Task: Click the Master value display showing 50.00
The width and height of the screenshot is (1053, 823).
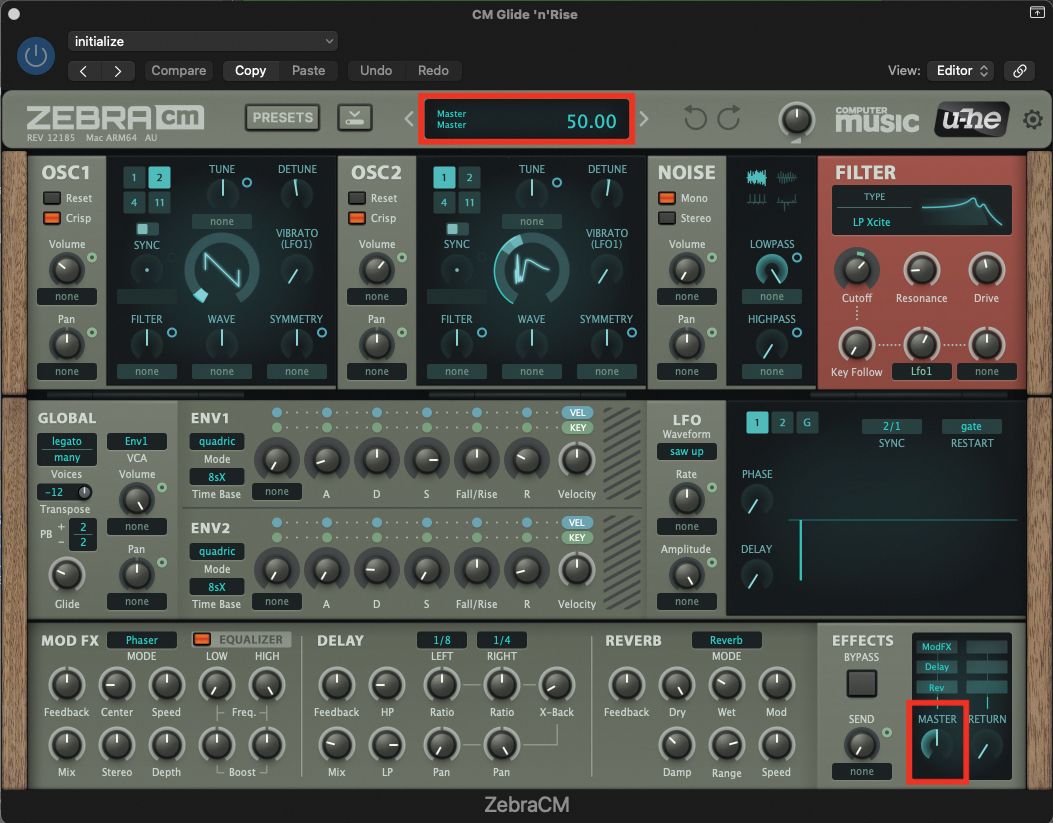Action: [527, 119]
